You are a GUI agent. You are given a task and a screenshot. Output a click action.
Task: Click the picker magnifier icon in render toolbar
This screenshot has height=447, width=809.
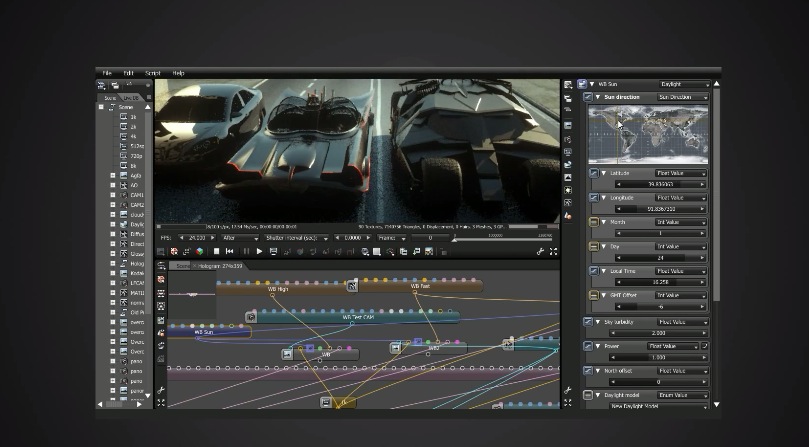click(x=390, y=251)
